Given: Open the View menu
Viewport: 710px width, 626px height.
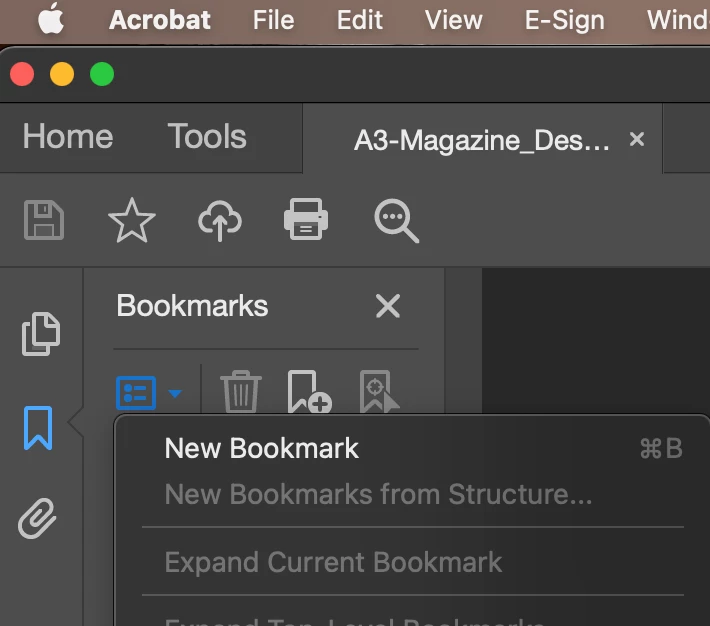Looking at the screenshot, I should tap(454, 20).
